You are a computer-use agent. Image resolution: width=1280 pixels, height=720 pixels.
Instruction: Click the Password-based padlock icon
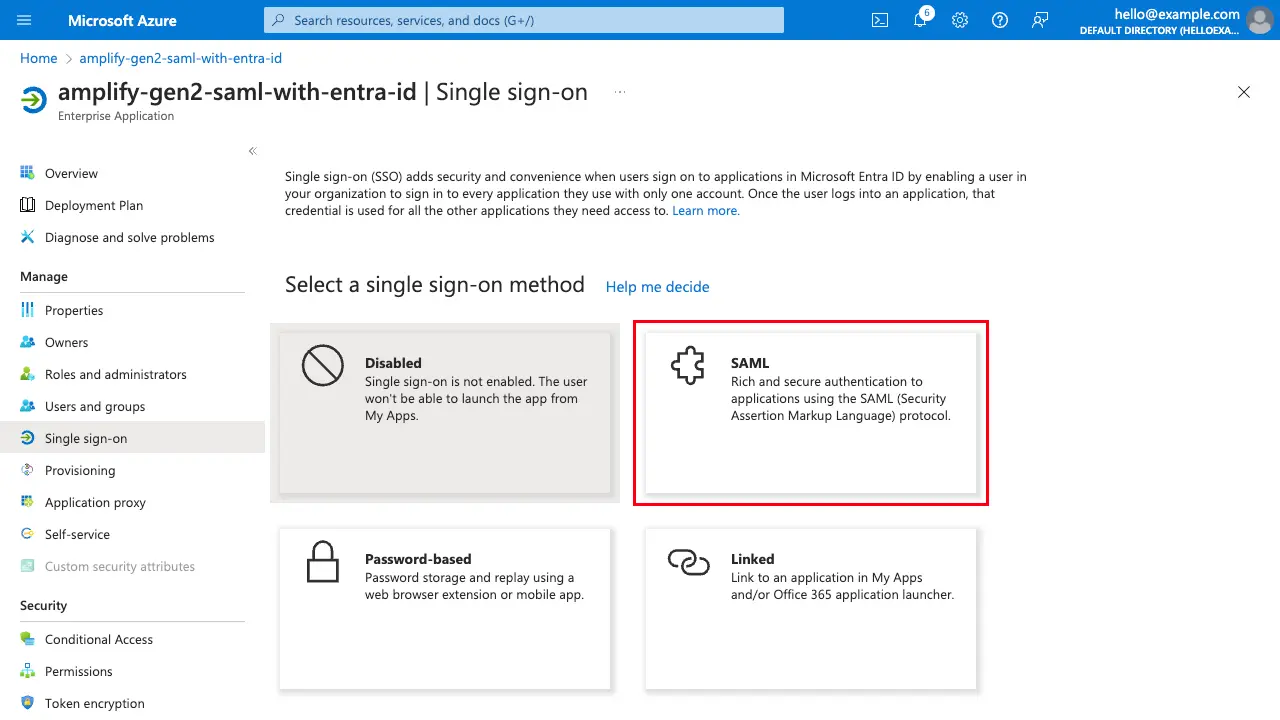pyautogui.click(x=323, y=562)
